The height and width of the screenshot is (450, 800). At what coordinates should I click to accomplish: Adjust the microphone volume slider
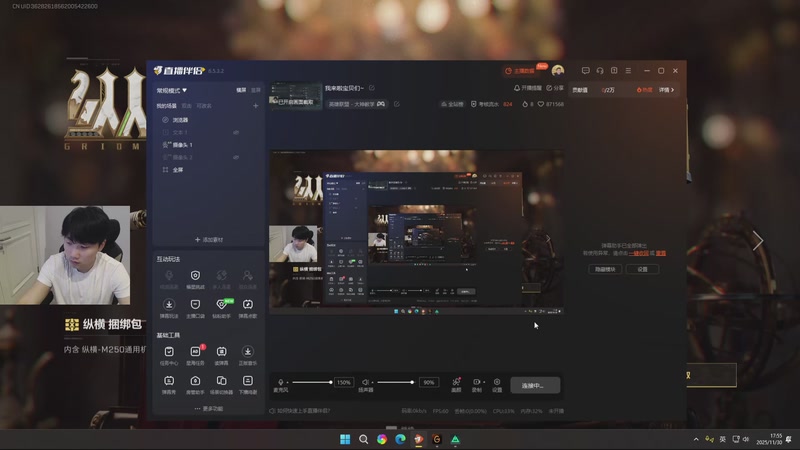click(x=312, y=382)
